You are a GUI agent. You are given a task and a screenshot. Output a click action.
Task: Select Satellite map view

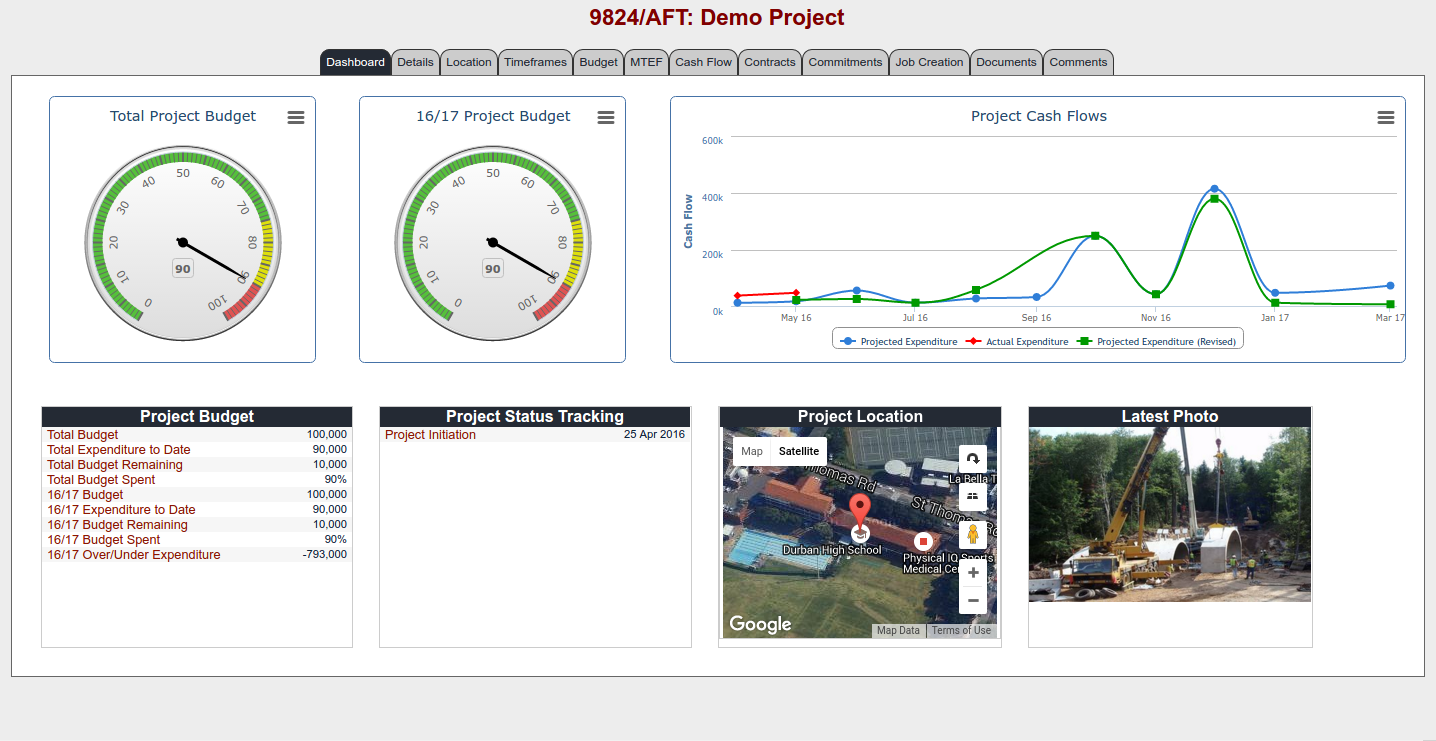click(x=799, y=451)
